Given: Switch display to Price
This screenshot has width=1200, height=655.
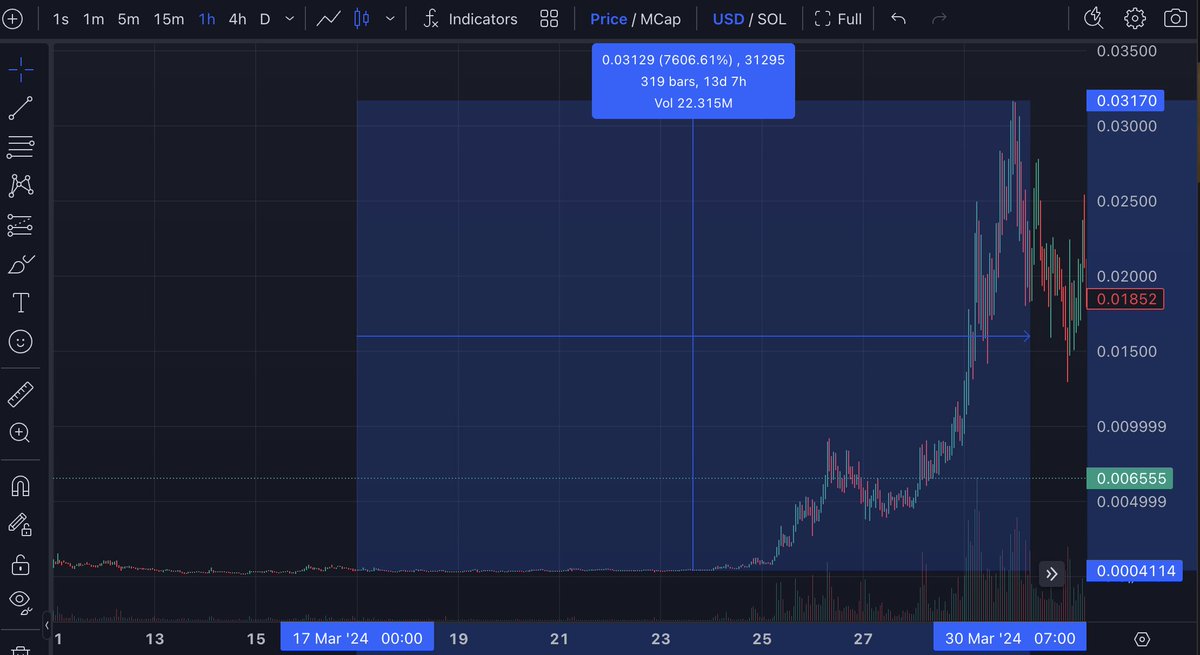Looking at the screenshot, I should (x=608, y=19).
